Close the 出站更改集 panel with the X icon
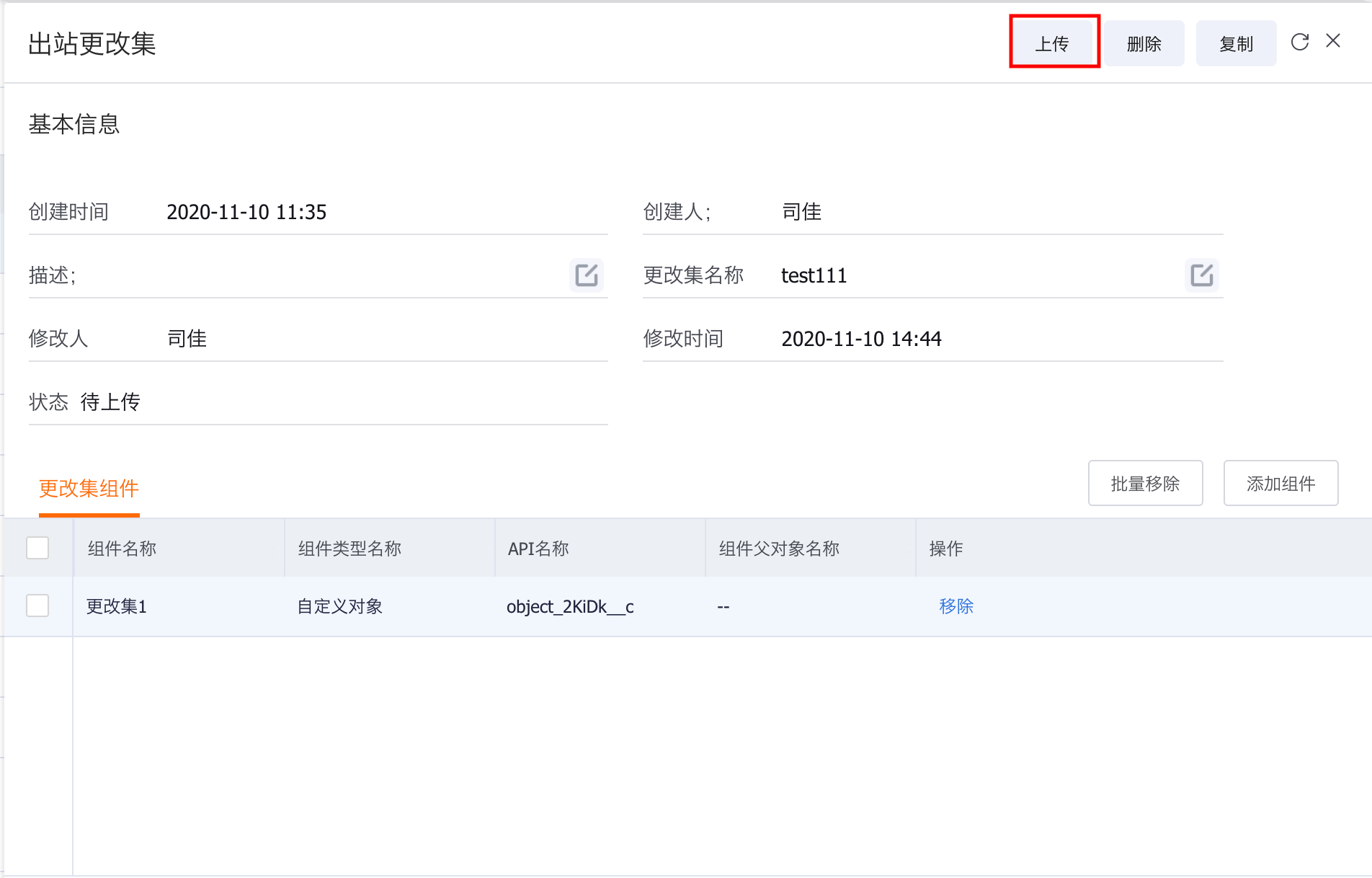1372x878 pixels. coord(1334,41)
